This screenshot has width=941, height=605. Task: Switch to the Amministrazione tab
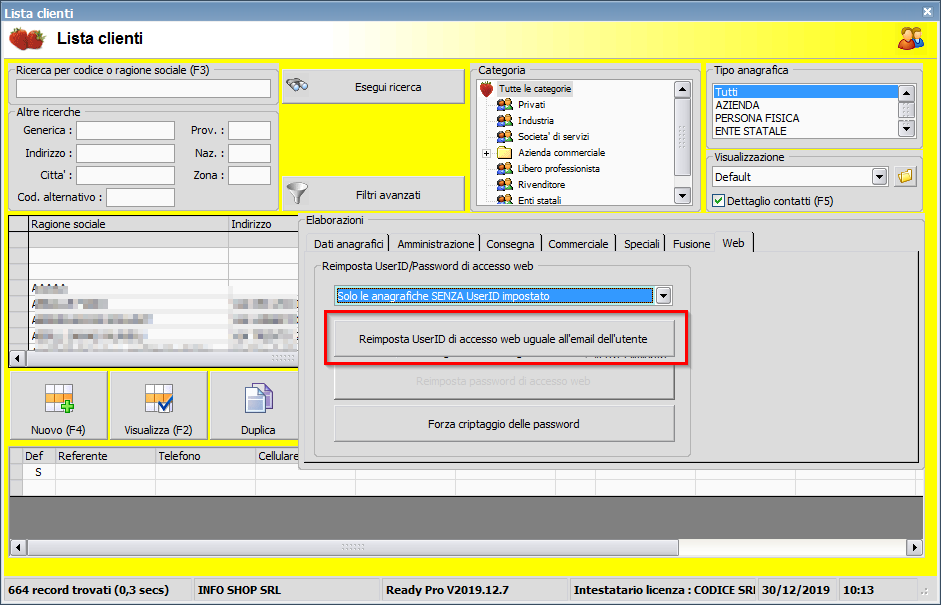tap(436, 244)
